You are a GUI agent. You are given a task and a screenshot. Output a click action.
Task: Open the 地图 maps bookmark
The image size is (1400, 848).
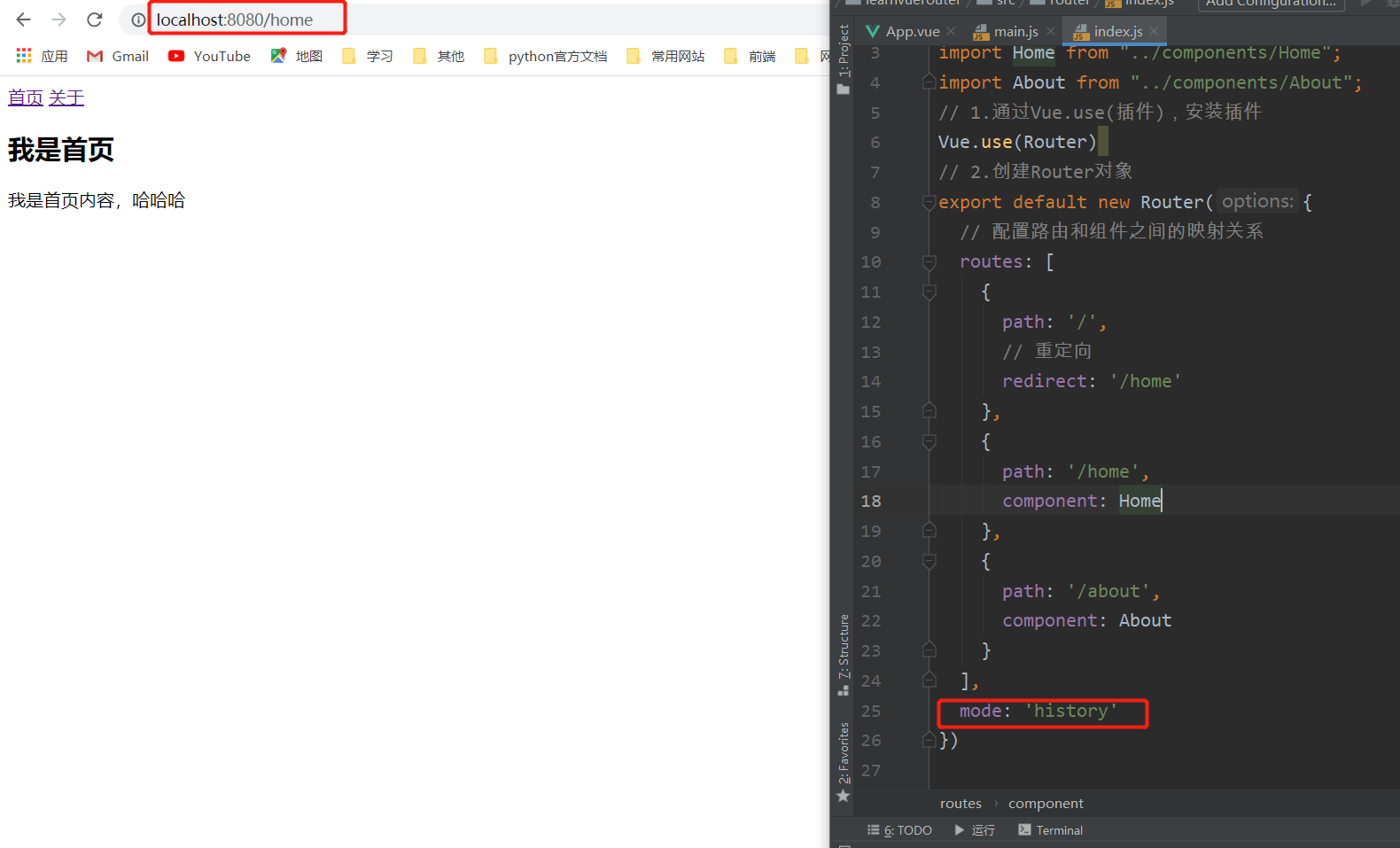point(297,56)
